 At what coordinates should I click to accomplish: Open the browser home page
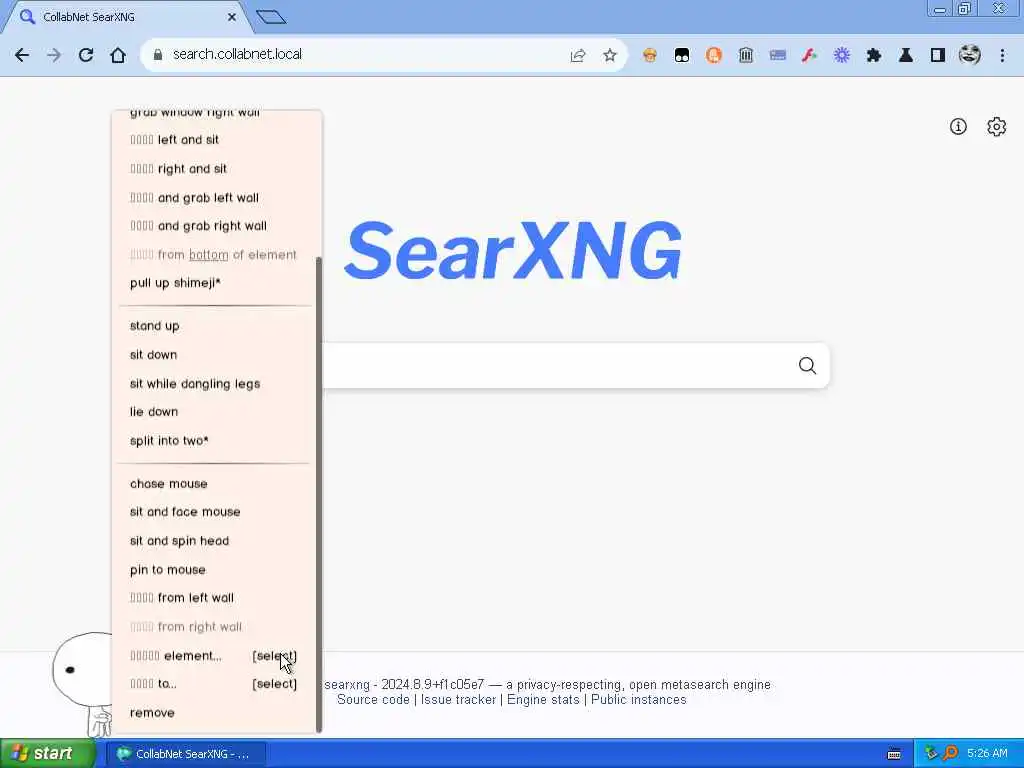118,56
